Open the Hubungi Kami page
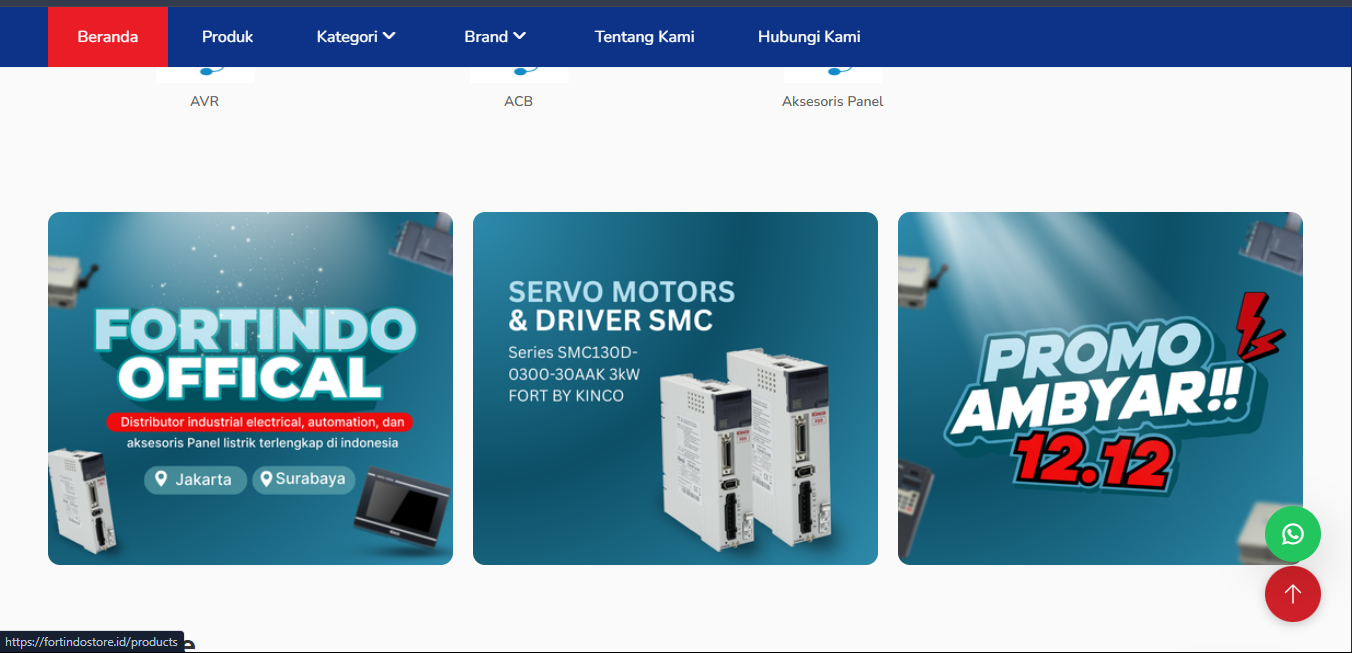 [x=809, y=37]
